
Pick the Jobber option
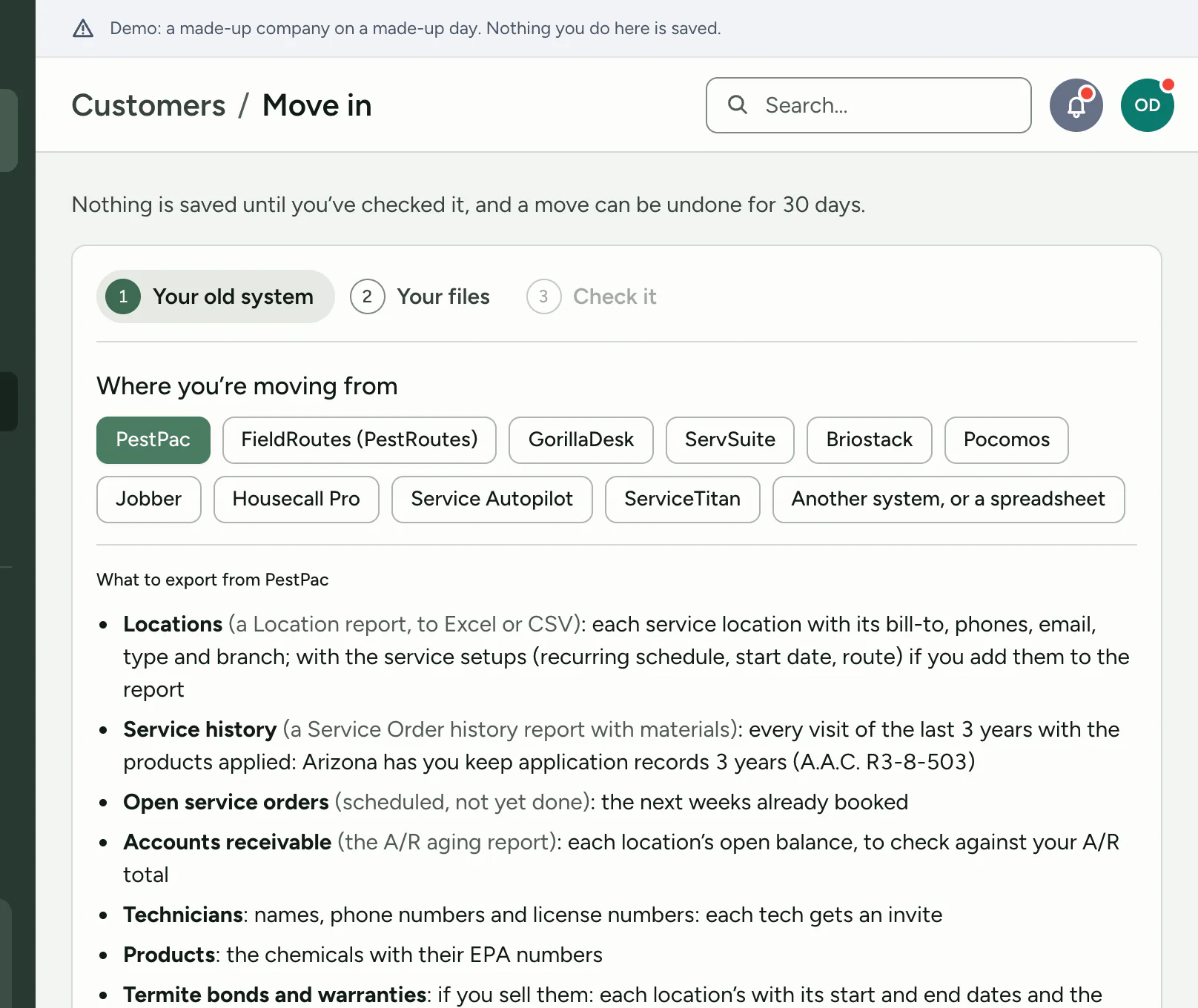pos(149,500)
